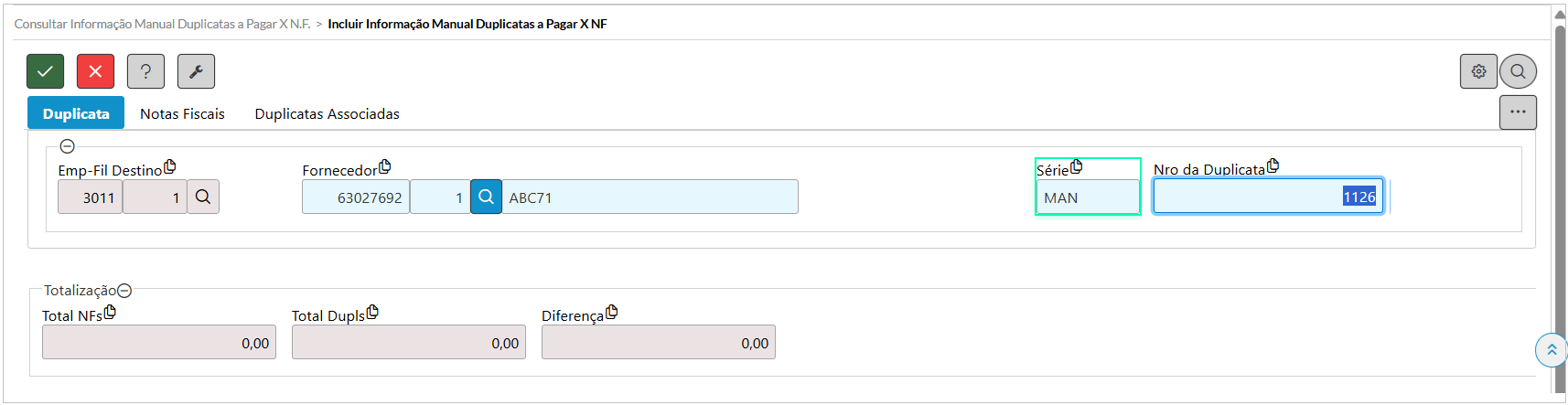Click the round magnifier search button
The height and width of the screenshot is (405, 1568).
coord(1518,71)
